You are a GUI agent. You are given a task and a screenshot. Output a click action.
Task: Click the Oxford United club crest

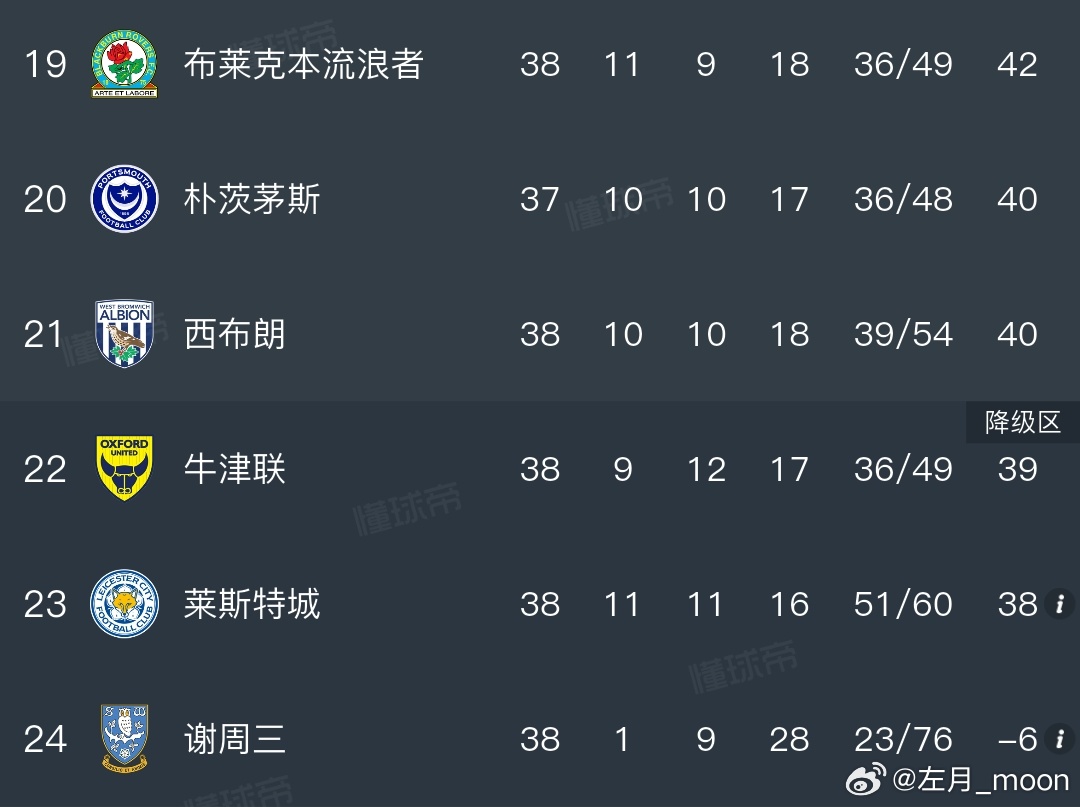coord(125,468)
